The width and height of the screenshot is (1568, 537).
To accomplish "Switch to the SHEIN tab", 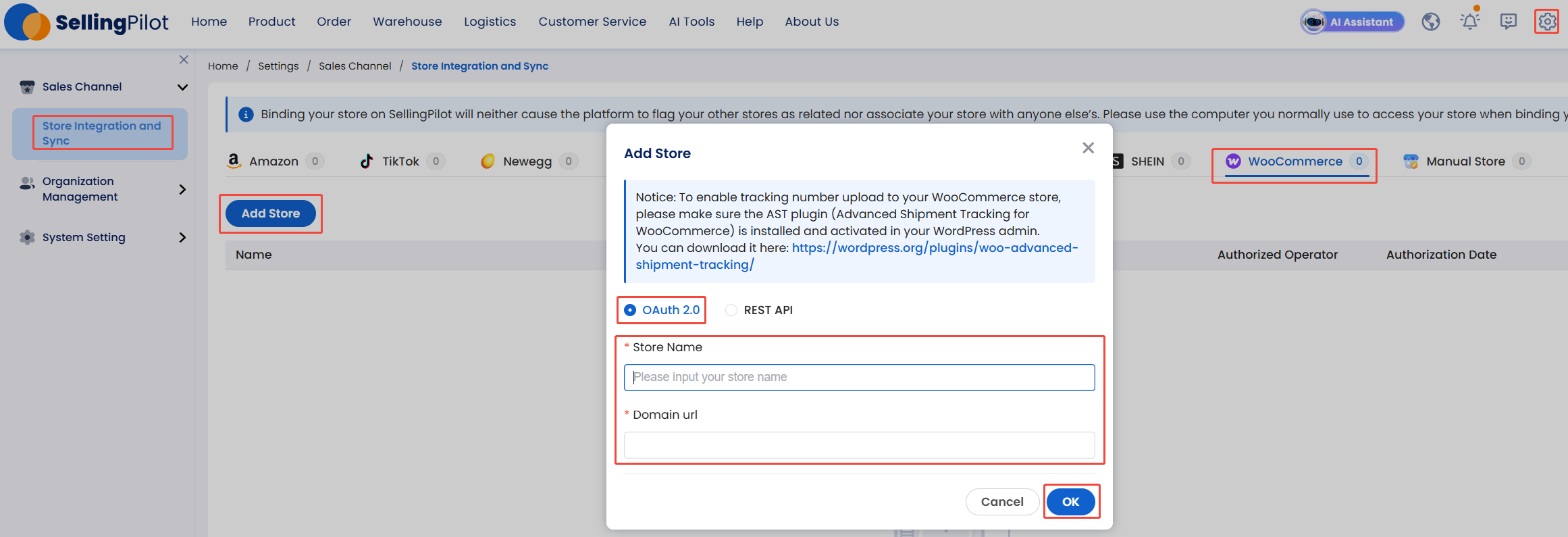I will (x=1150, y=161).
